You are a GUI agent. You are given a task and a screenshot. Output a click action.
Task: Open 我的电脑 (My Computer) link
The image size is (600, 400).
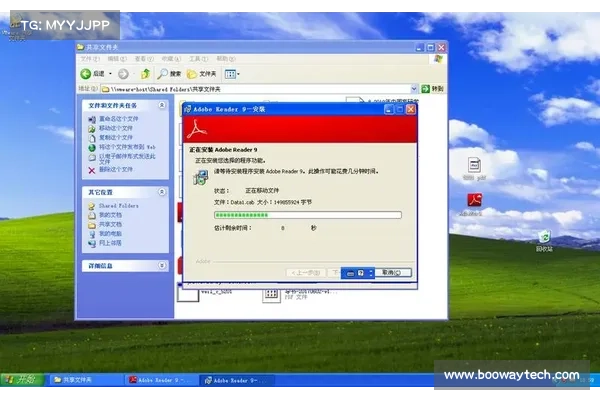pos(105,233)
